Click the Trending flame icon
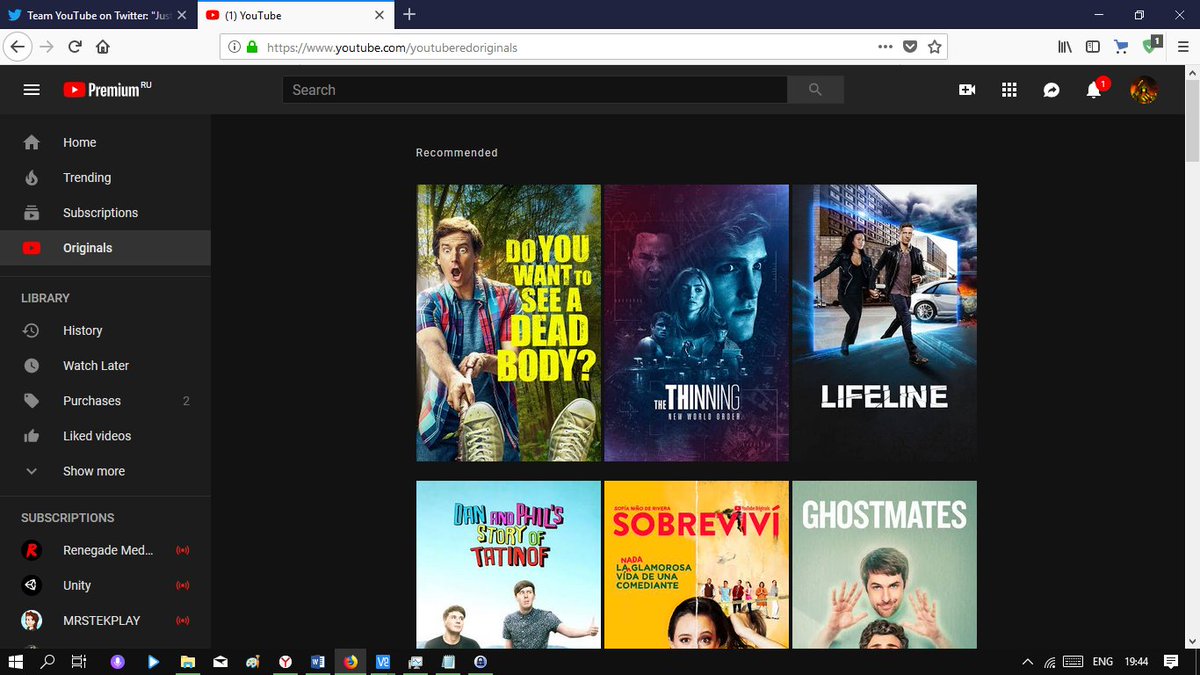Image resolution: width=1200 pixels, height=675 pixels. [x=31, y=178]
